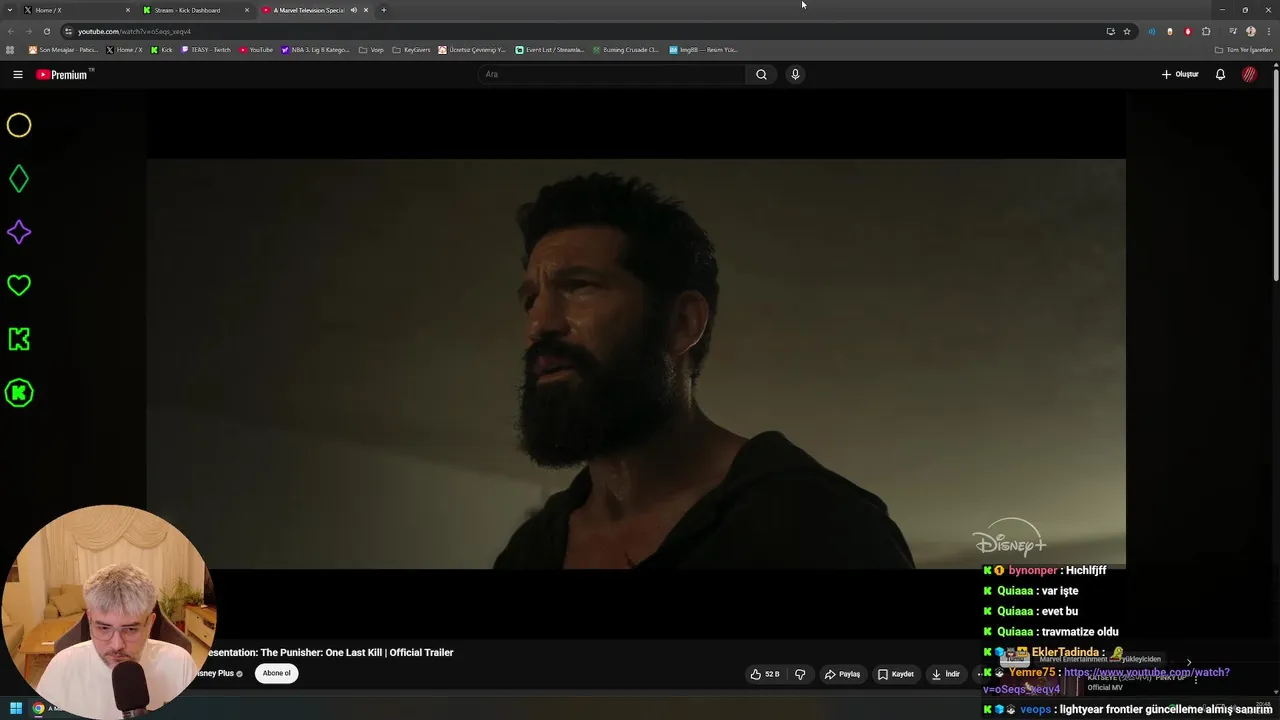Open the Kick bookmark
Screen dimensions: 1280x720
coord(161,49)
